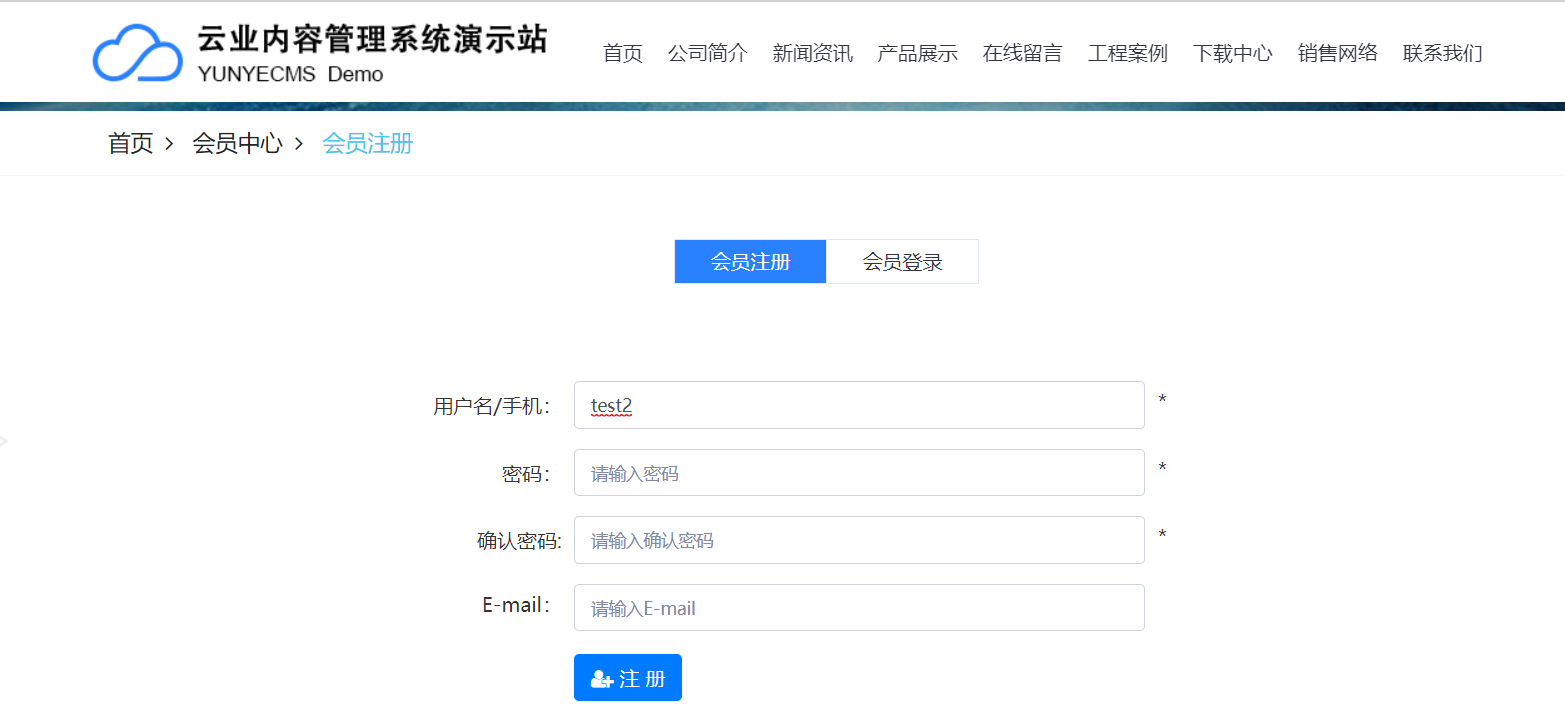The width and height of the screenshot is (1565, 727).
Task: Open the 销售网络 page
Action: tap(1337, 54)
